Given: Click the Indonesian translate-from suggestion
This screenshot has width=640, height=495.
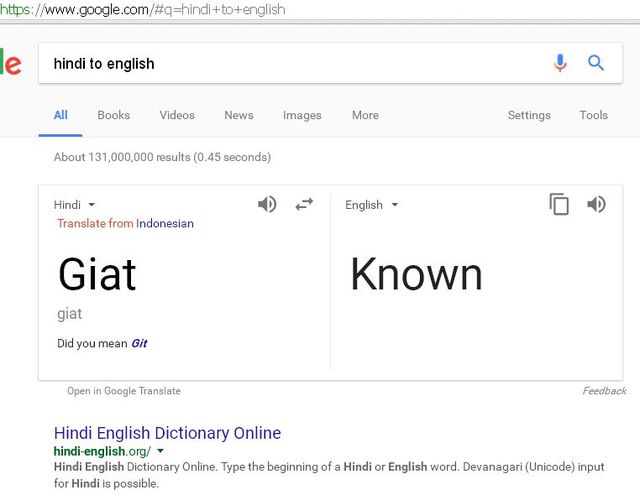Looking at the screenshot, I should click(165, 223).
